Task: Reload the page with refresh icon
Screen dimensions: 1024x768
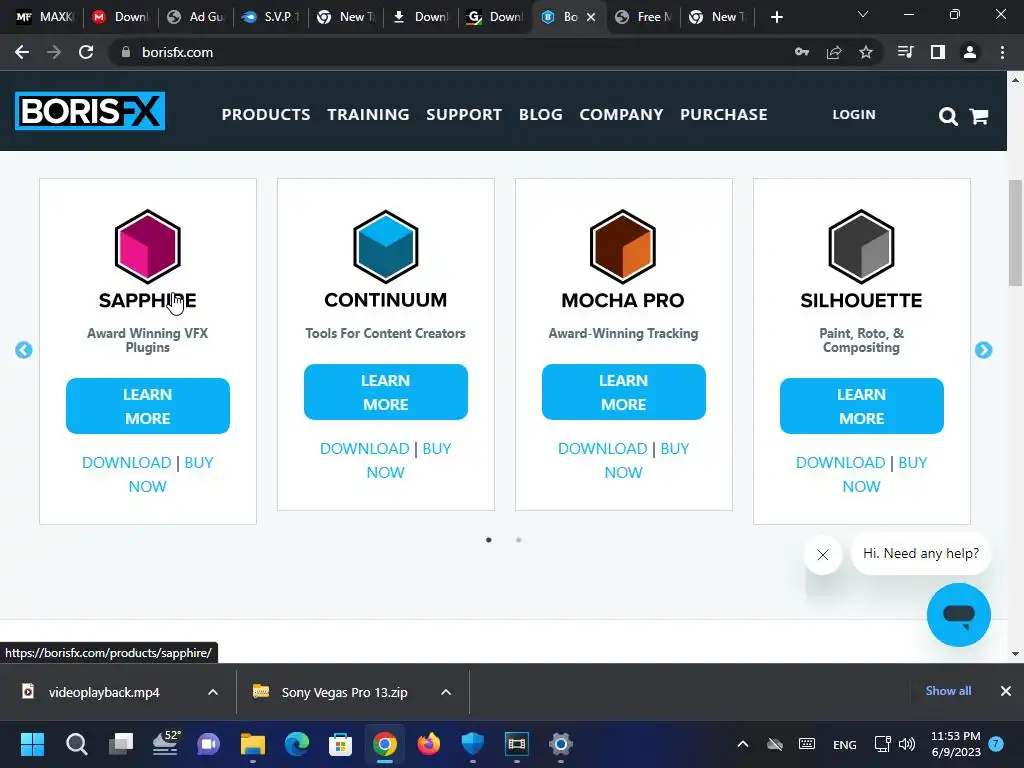Action: point(86,52)
